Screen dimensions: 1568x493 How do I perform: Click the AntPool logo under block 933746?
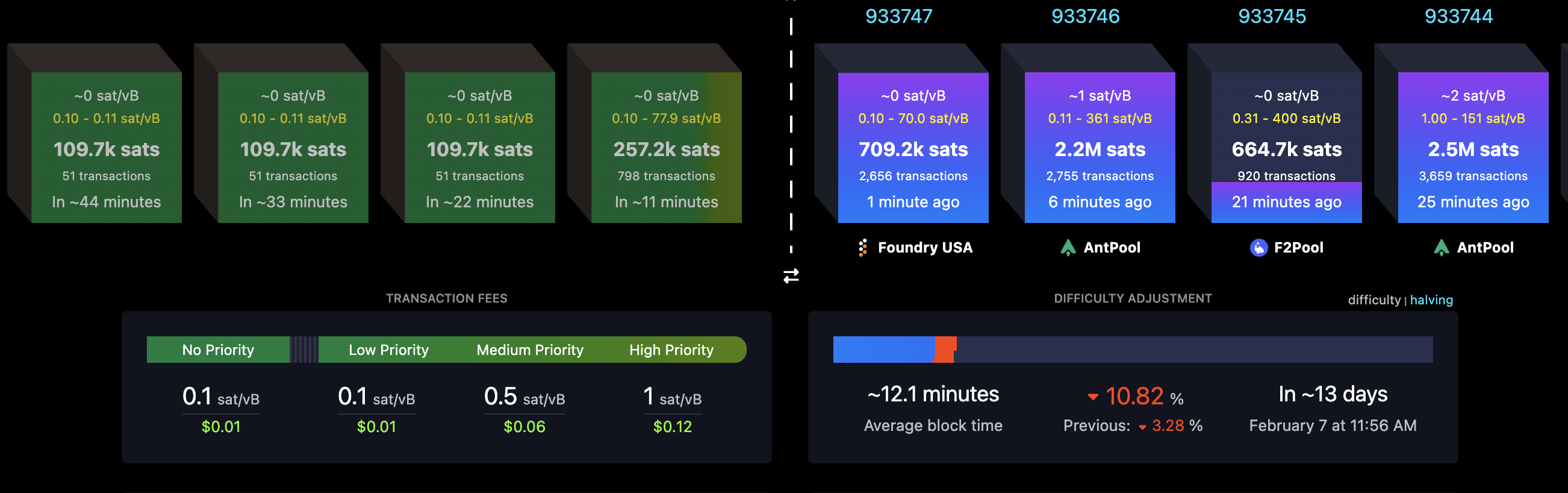[1068, 248]
